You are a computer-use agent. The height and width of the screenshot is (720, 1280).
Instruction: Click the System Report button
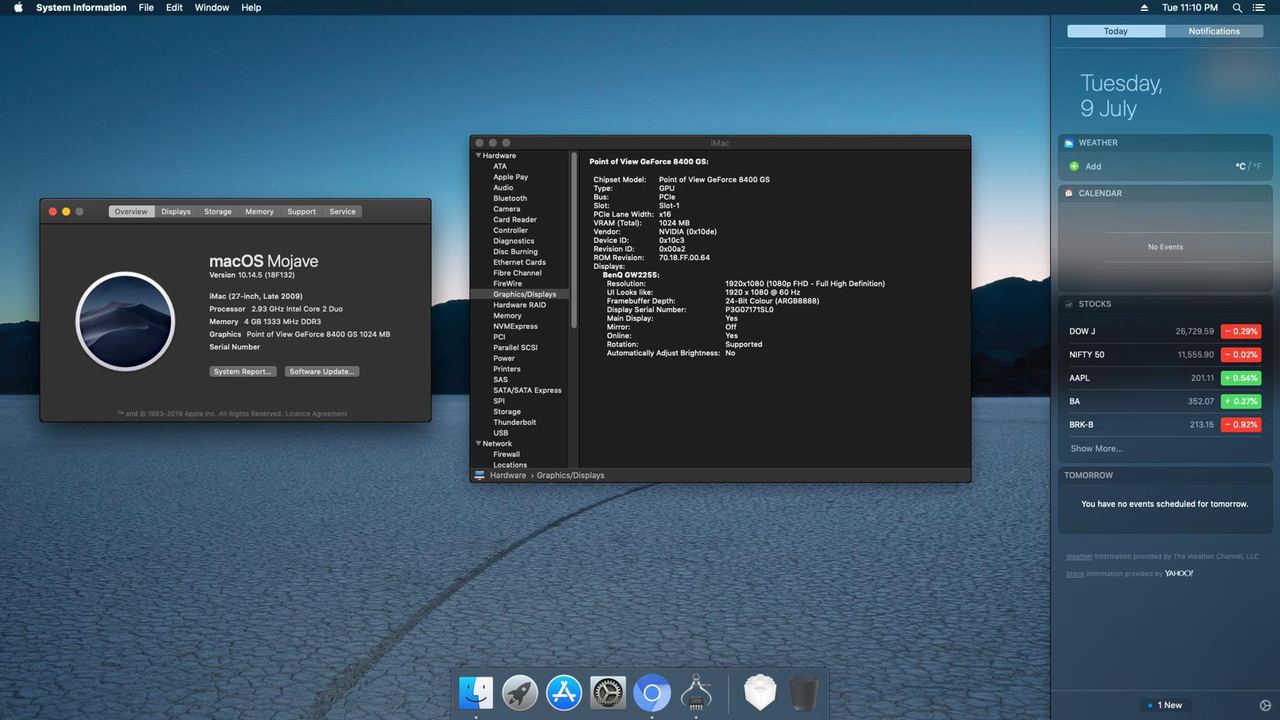243,372
